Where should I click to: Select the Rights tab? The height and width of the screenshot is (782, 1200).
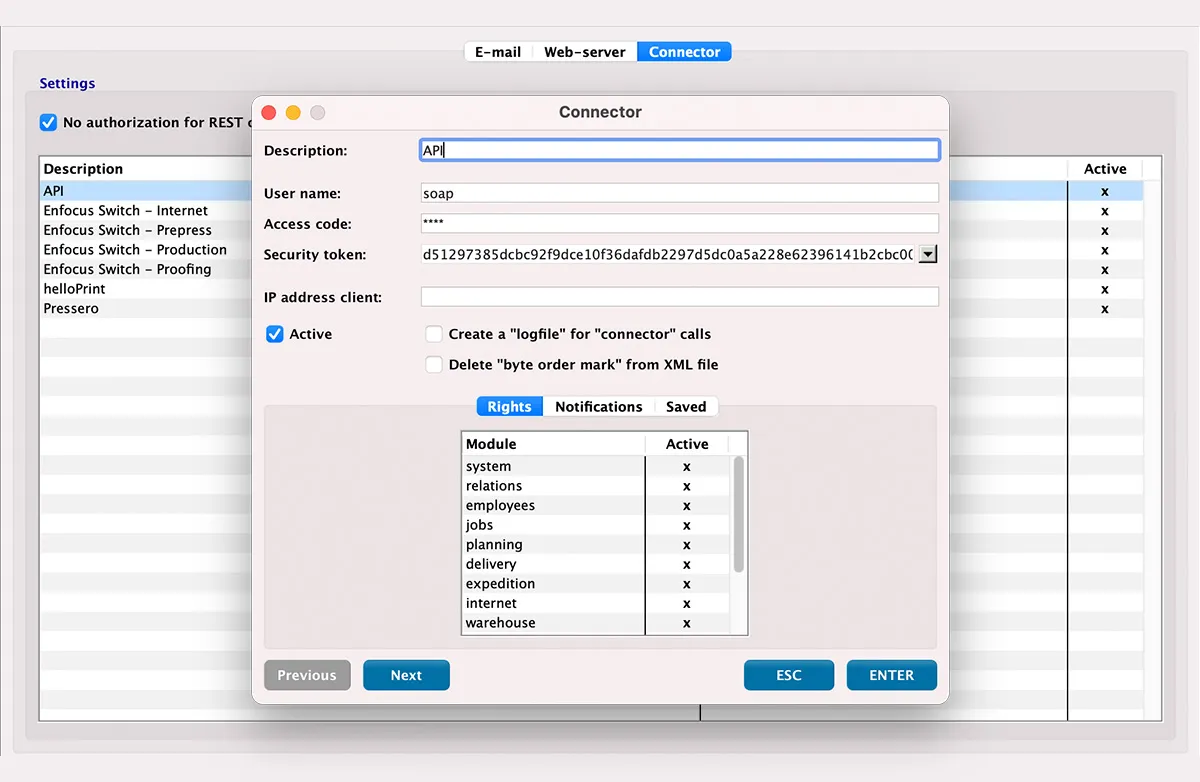pos(509,407)
